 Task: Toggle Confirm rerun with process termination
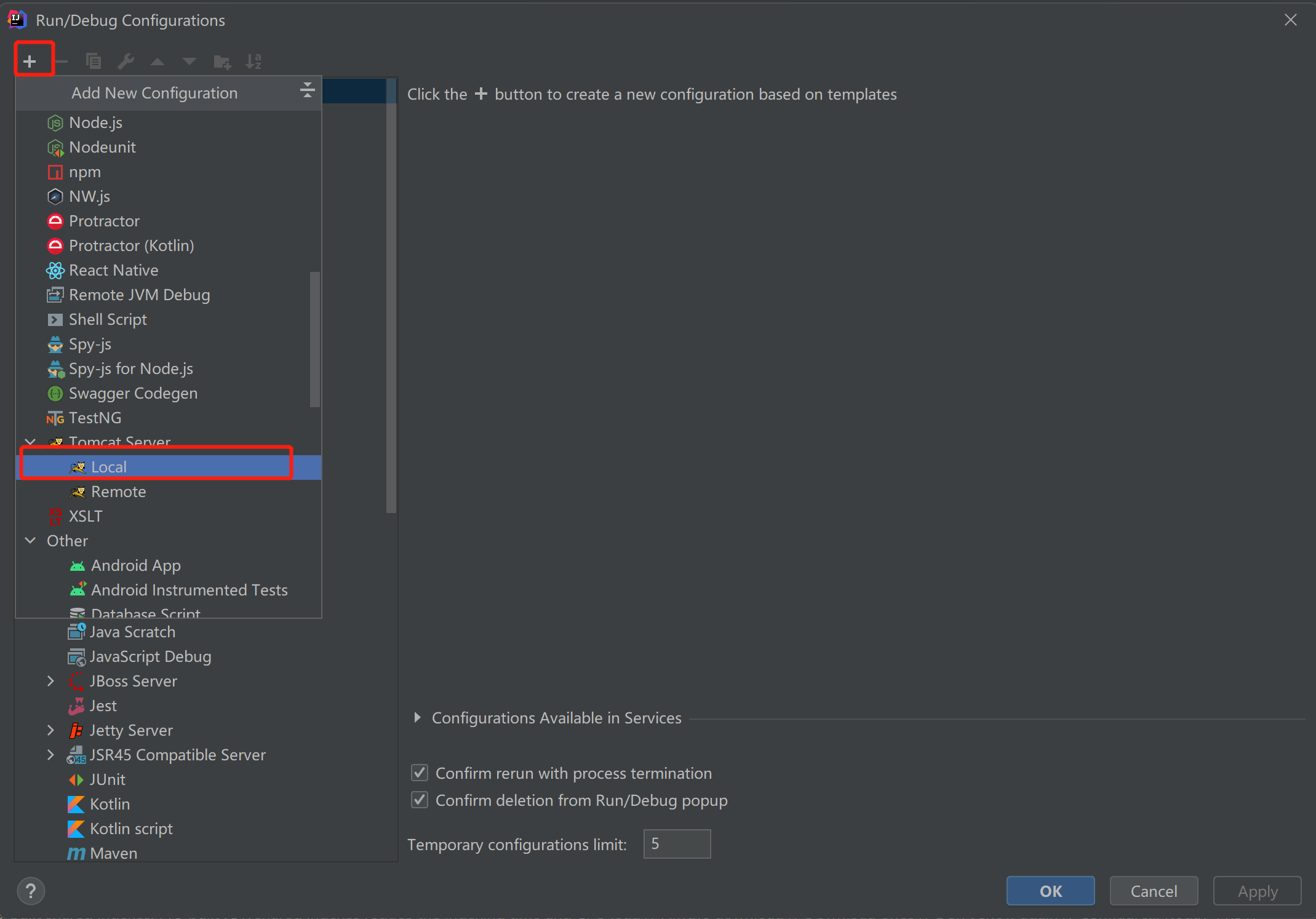[x=420, y=773]
